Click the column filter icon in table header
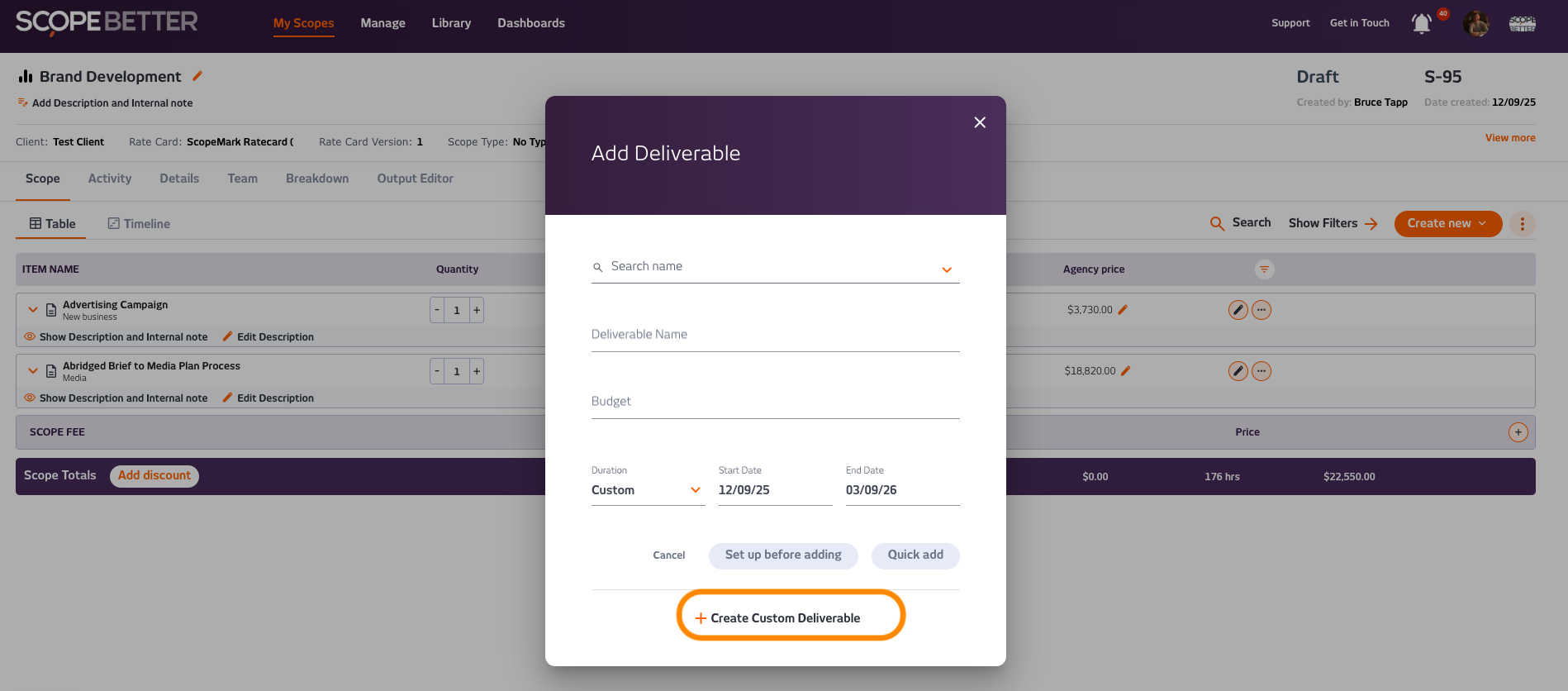The width and height of the screenshot is (1568, 691). [1264, 269]
